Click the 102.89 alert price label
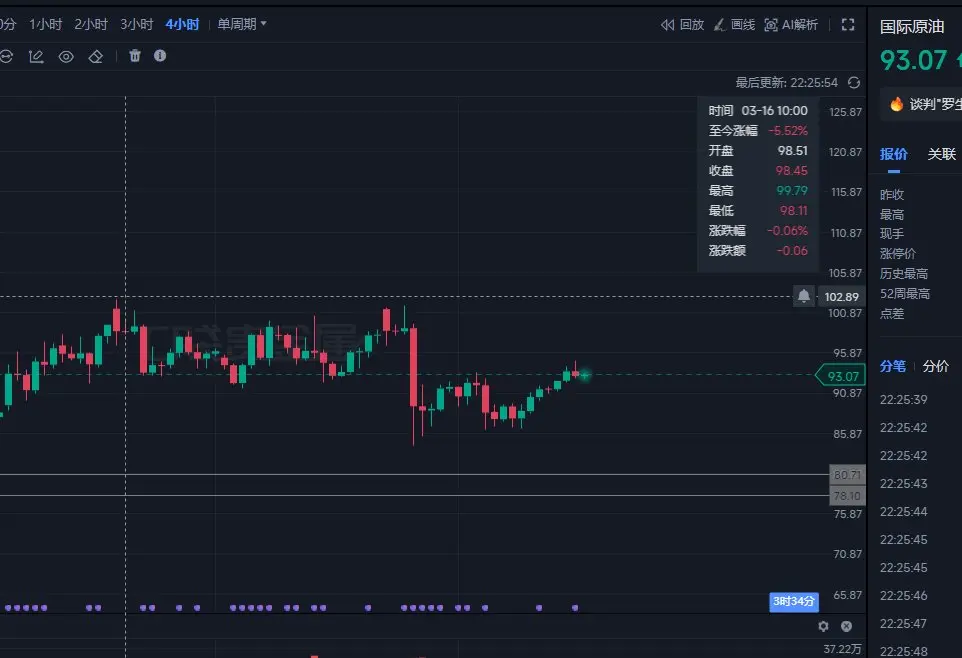Viewport: 962px width, 658px height. (x=842, y=297)
